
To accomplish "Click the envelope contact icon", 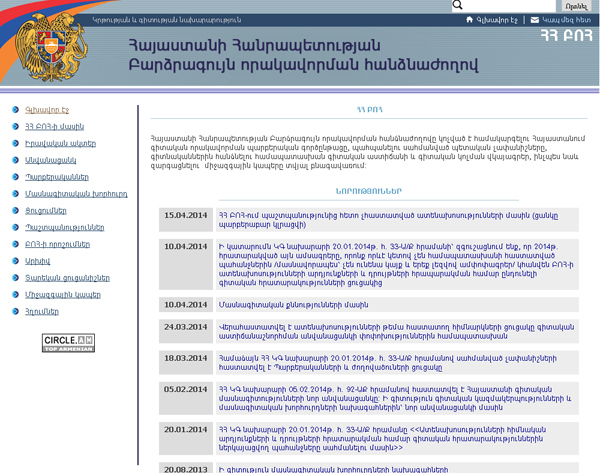I will (x=535, y=19).
